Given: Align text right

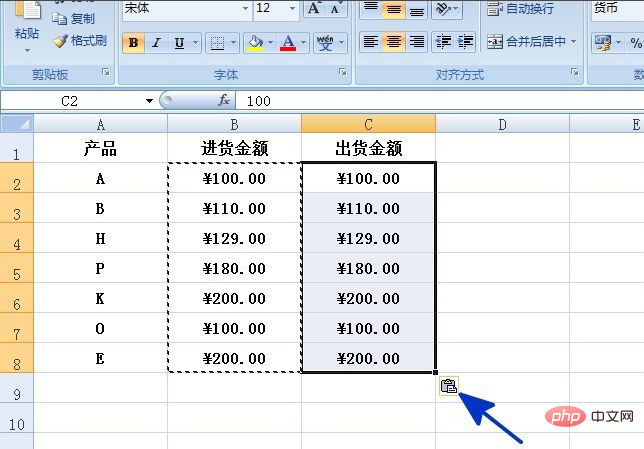Looking at the screenshot, I should pyautogui.click(x=416, y=41).
